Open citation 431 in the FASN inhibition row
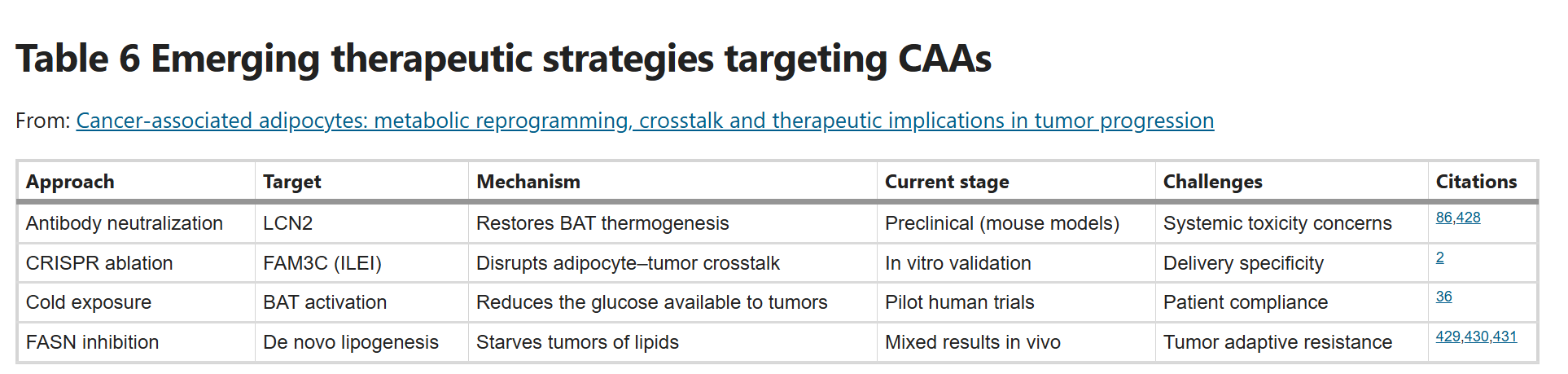Image resolution: width=1568 pixels, height=374 pixels. pos(1505,337)
